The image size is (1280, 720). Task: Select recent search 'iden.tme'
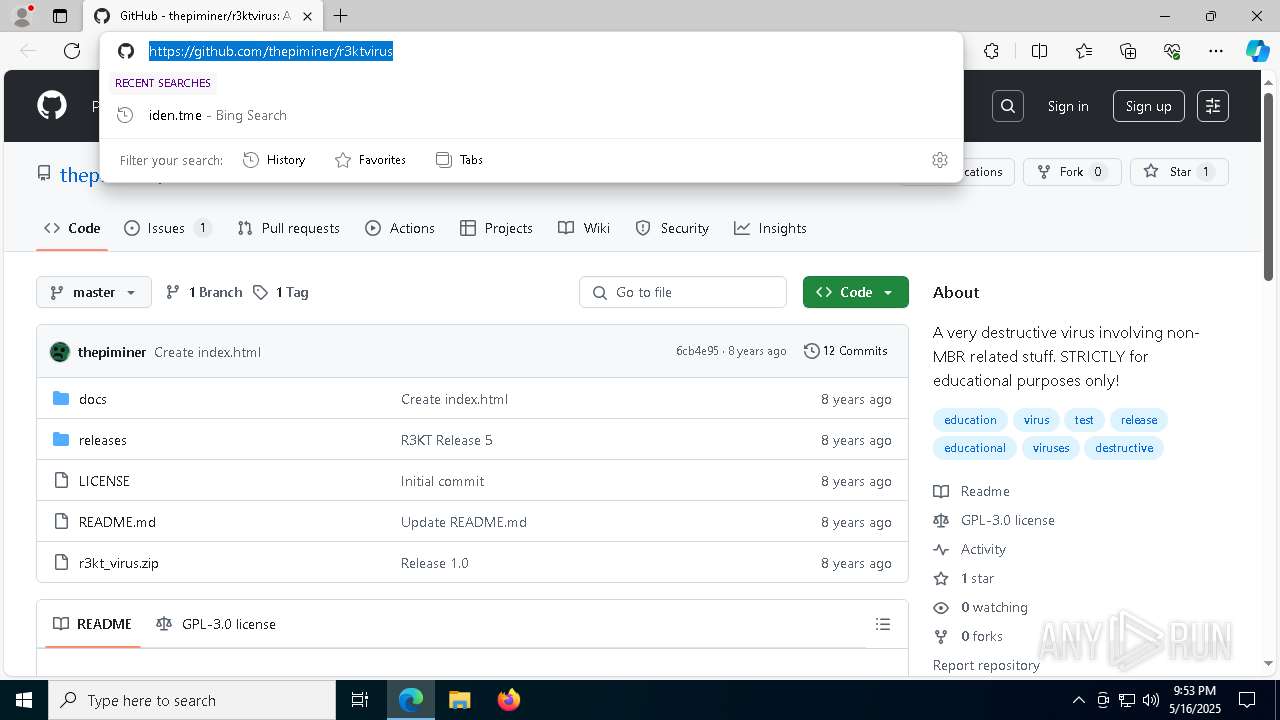point(531,115)
